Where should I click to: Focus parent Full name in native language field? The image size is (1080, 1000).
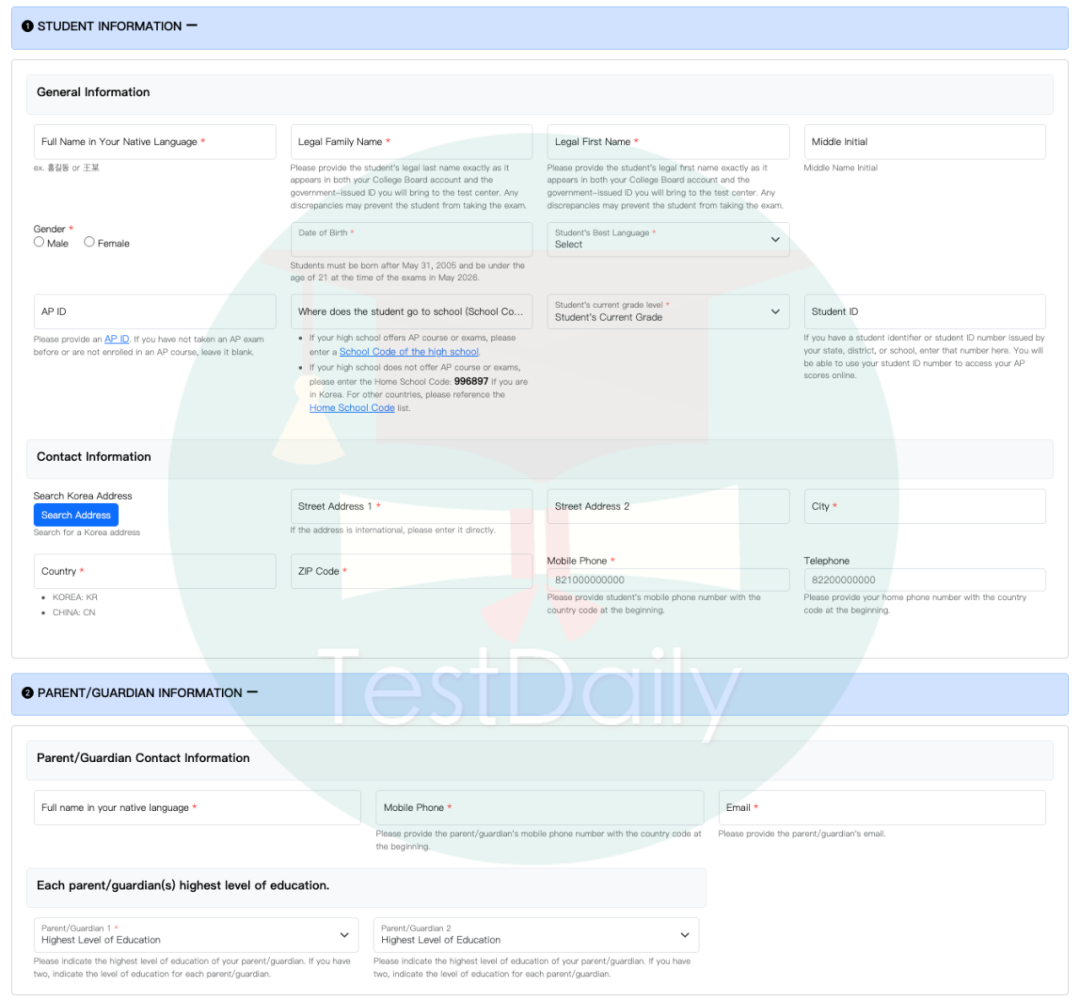pyautogui.click(x=197, y=808)
